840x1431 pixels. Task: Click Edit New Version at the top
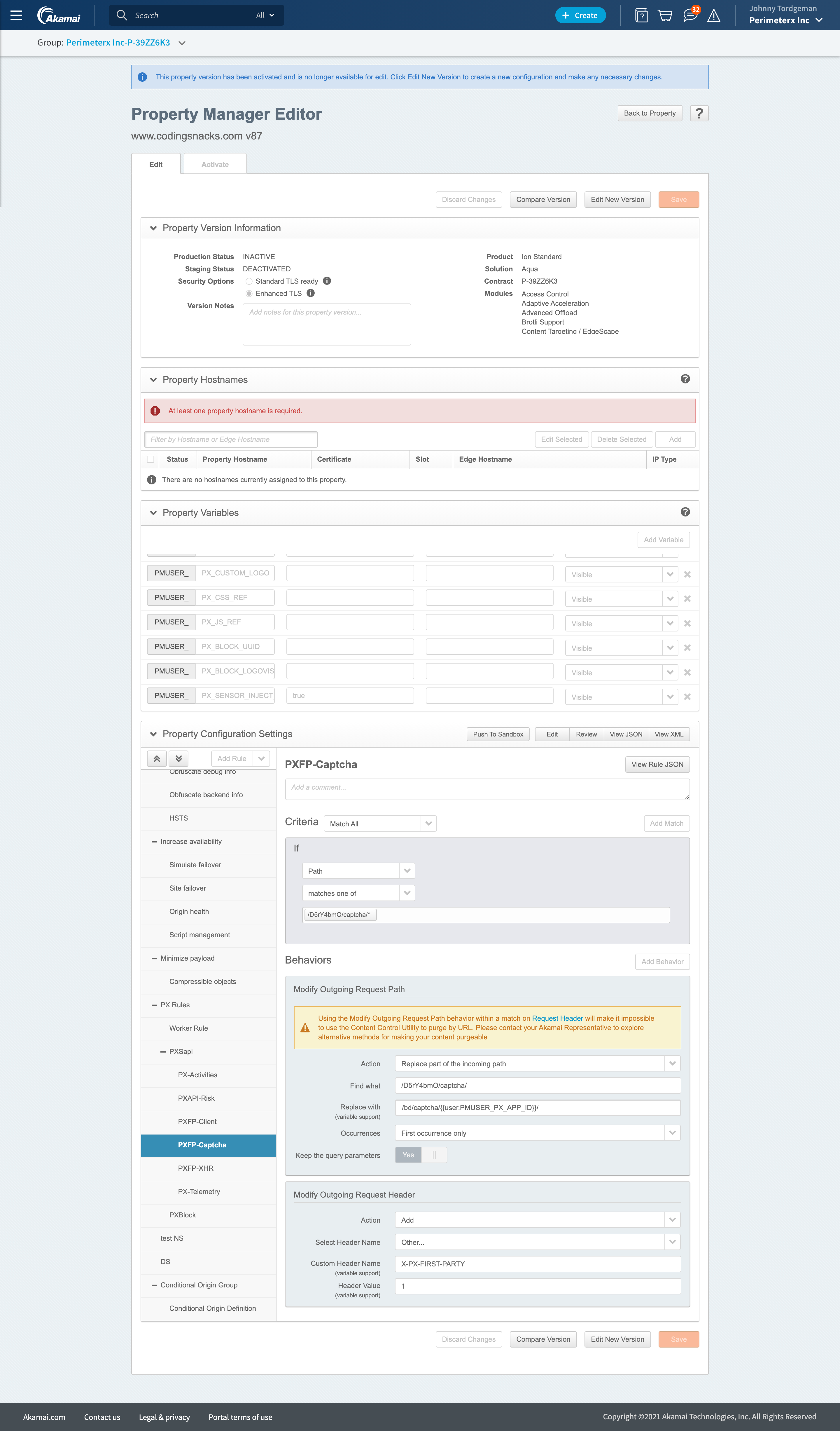click(x=617, y=199)
